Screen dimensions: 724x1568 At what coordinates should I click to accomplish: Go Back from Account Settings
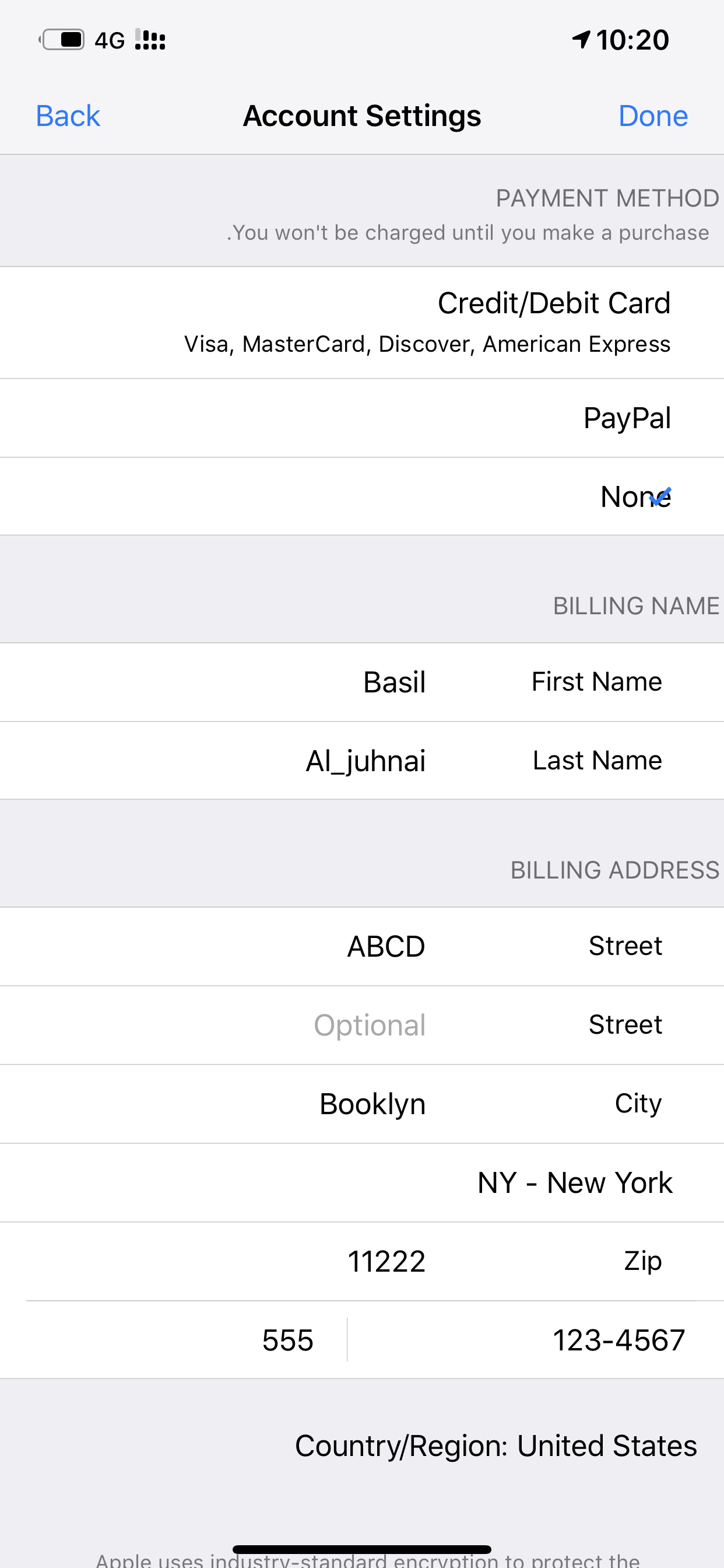(x=68, y=116)
